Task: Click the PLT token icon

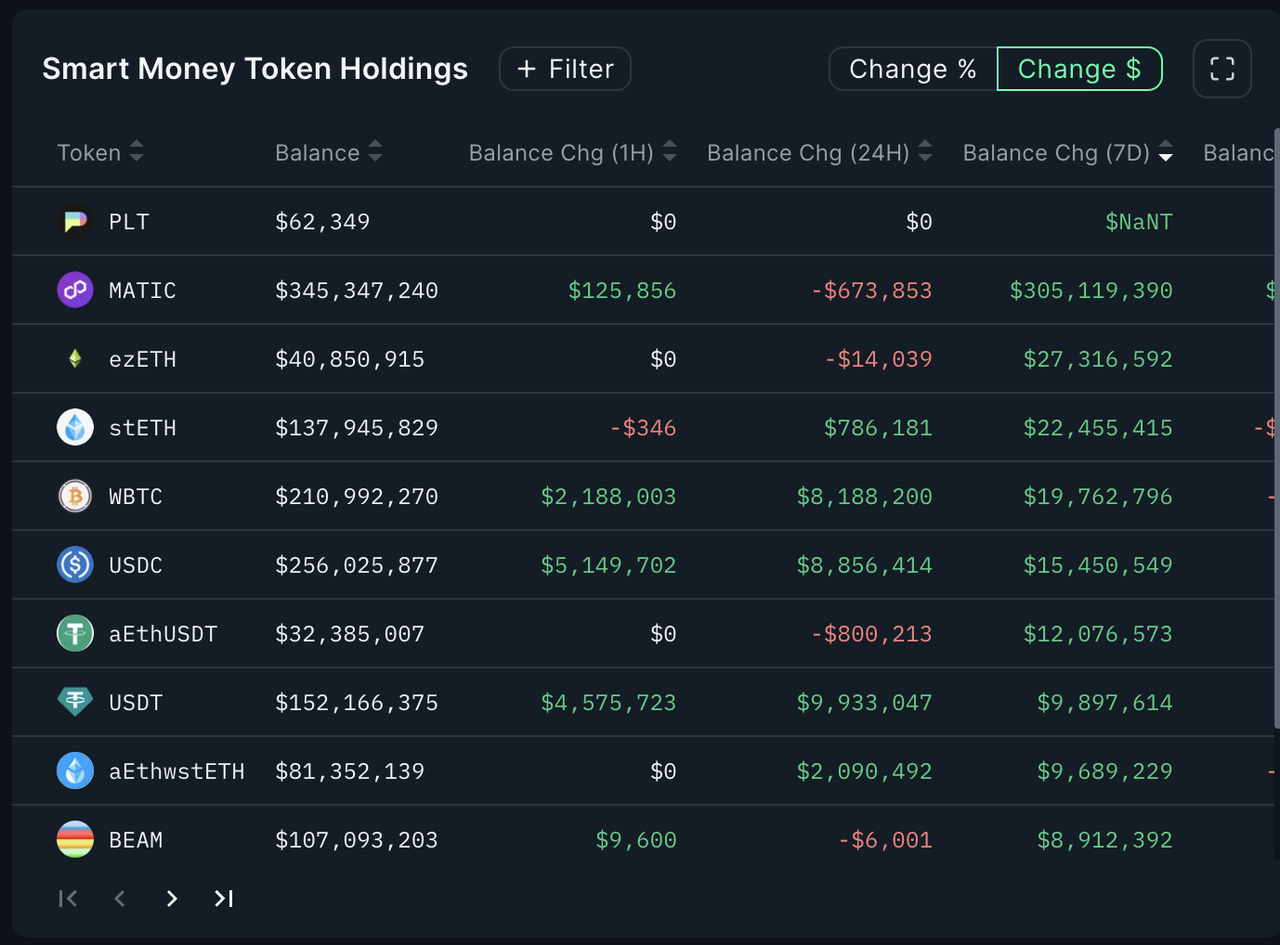Action: click(75, 221)
